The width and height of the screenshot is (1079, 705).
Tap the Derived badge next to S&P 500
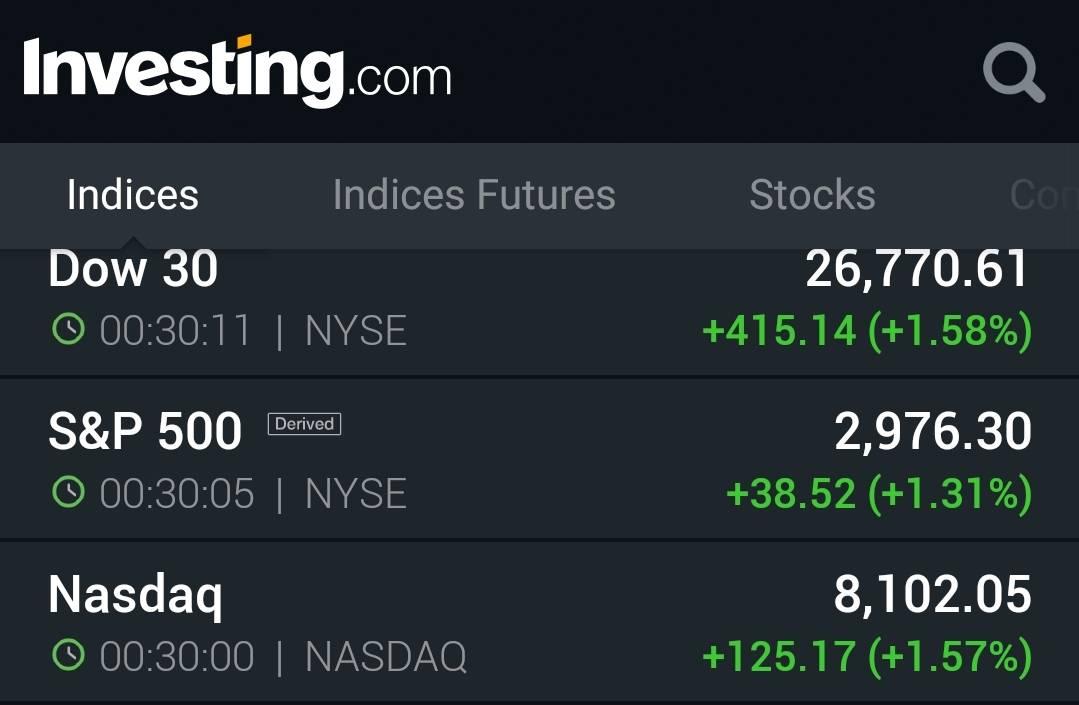tap(304, 424)
